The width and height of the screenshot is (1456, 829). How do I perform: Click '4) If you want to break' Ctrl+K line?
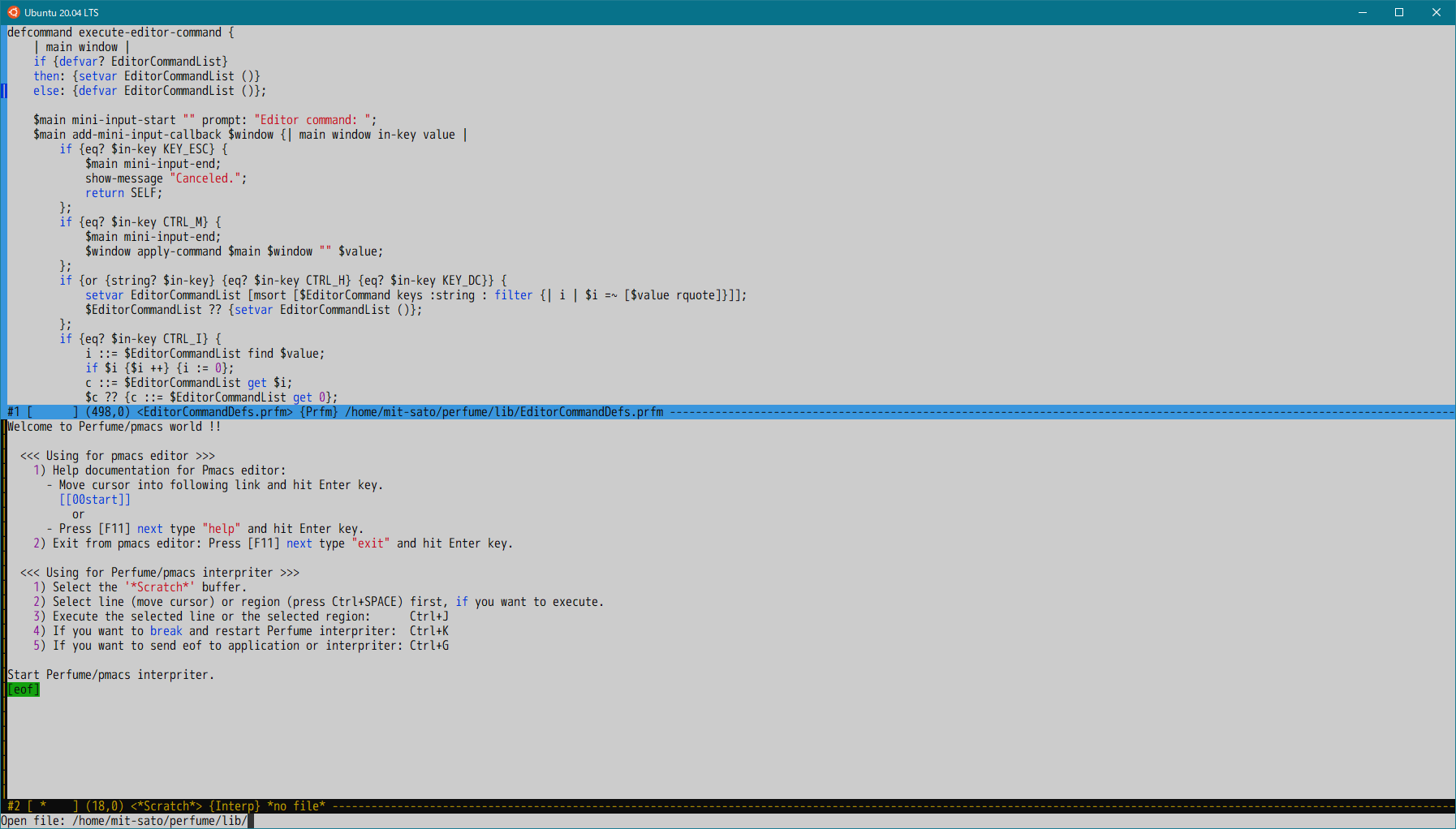click(241, 631)
